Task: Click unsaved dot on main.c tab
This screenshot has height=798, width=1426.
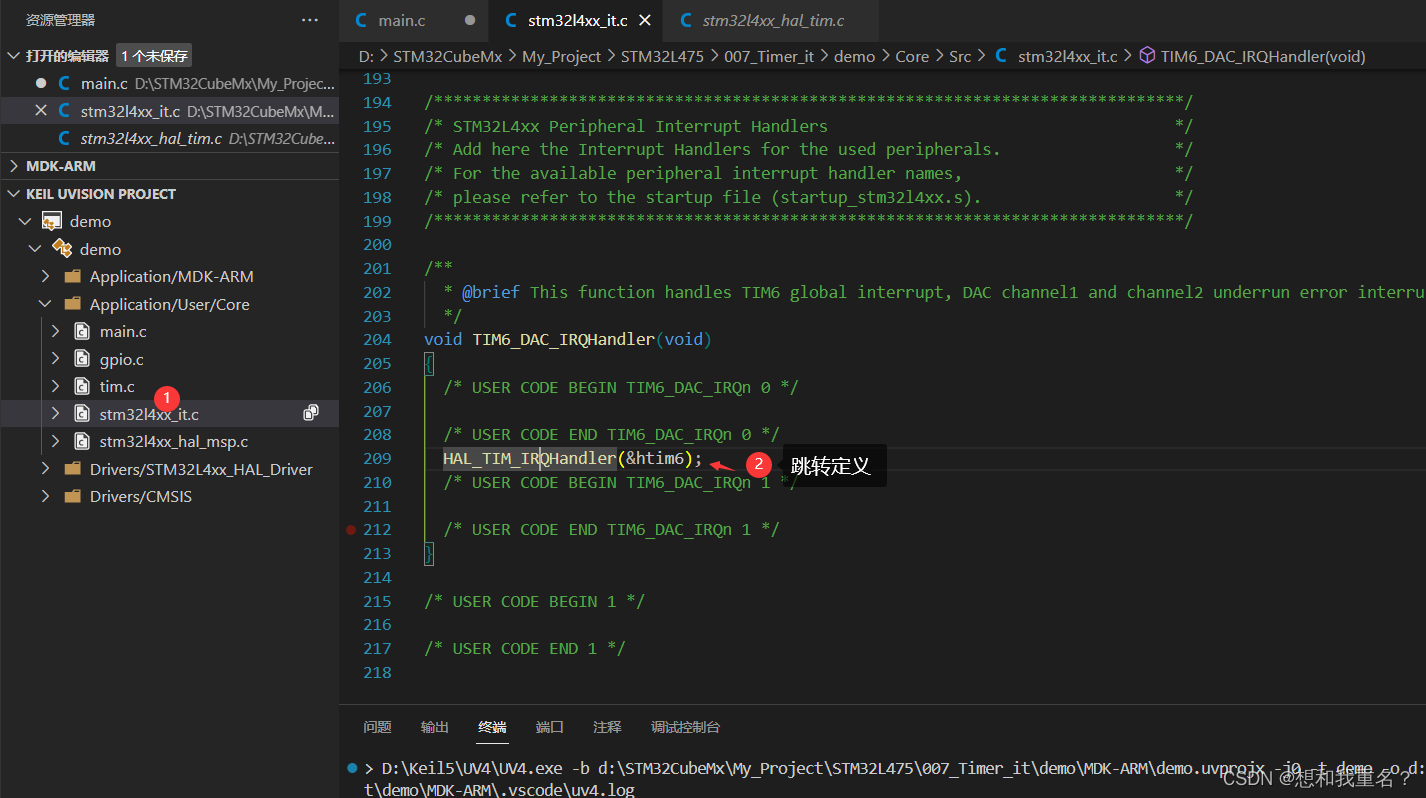Action: pos(470,20)
